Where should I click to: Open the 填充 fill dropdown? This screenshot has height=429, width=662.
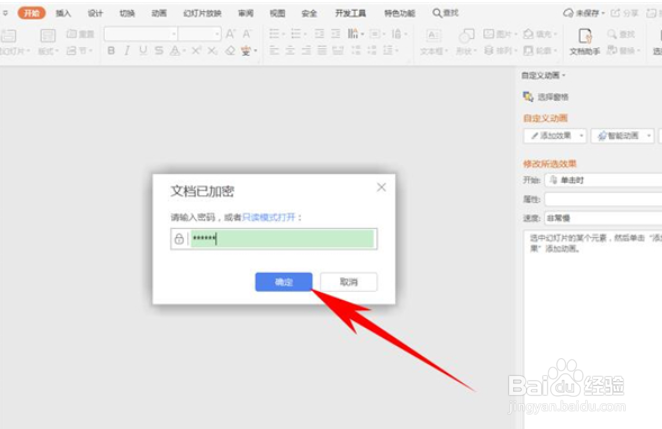(540, 34)
